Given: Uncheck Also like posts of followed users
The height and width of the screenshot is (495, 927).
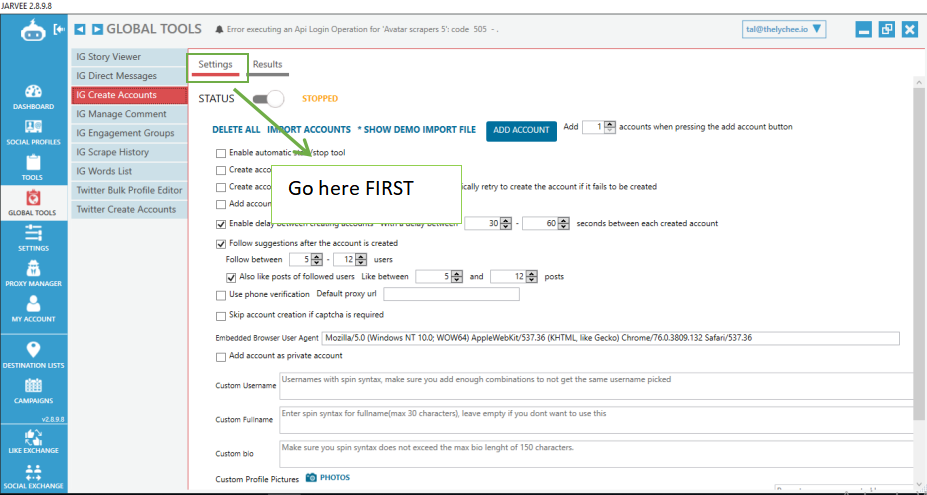Looking at the screenshot, I should (x=231, y=277).
